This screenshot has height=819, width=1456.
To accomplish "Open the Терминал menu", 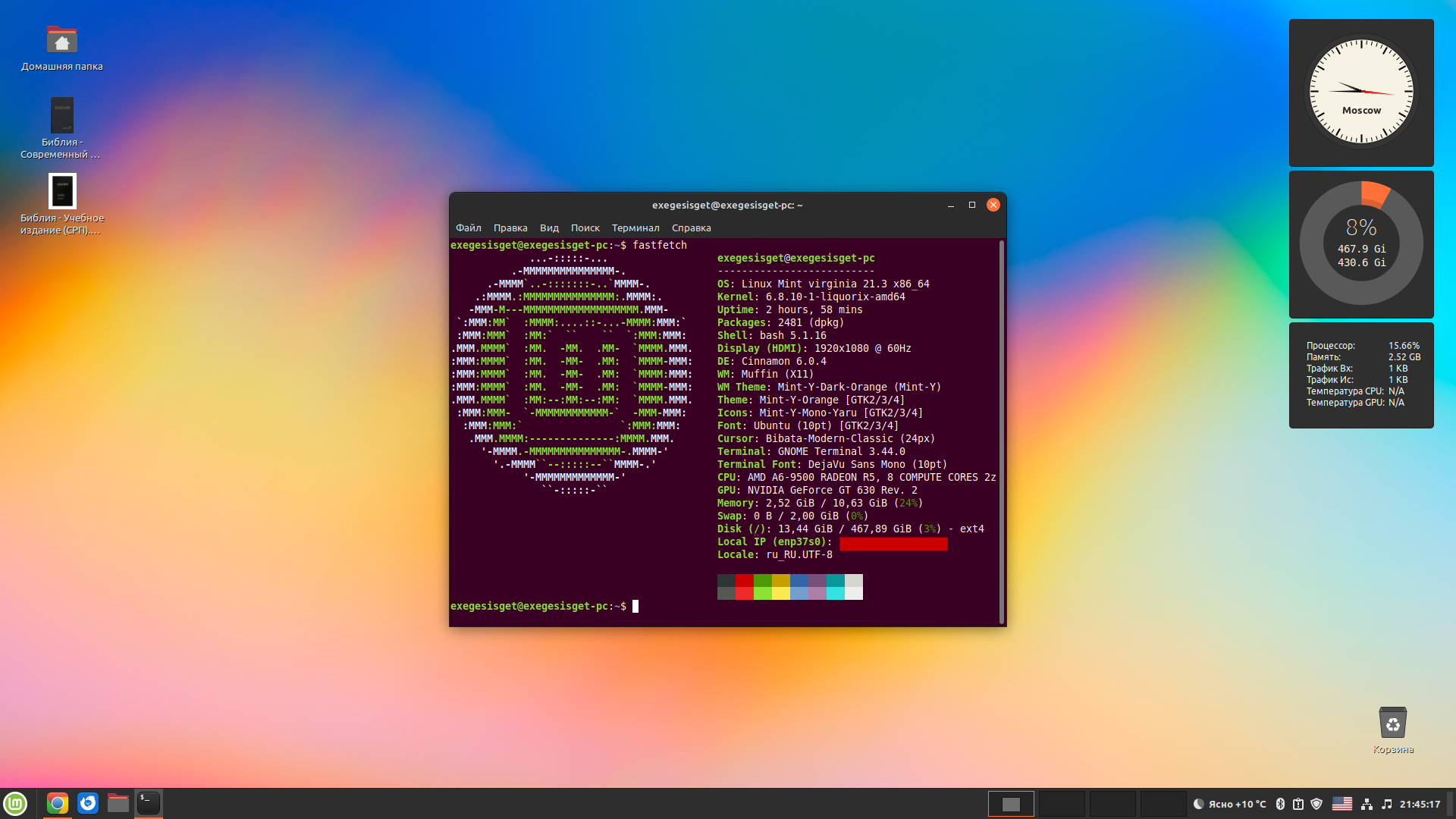I will [635, 227].
